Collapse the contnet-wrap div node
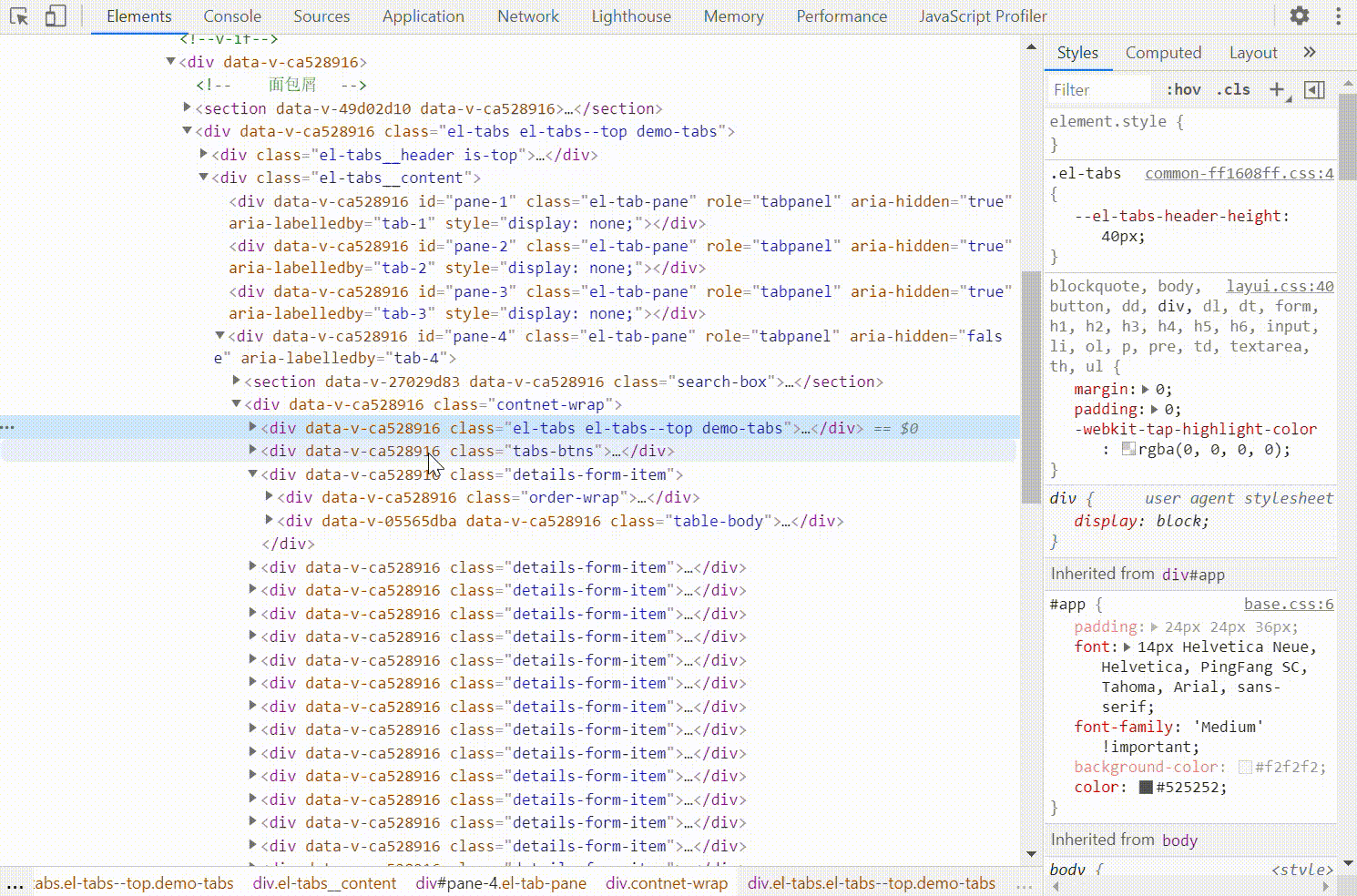 236,403
